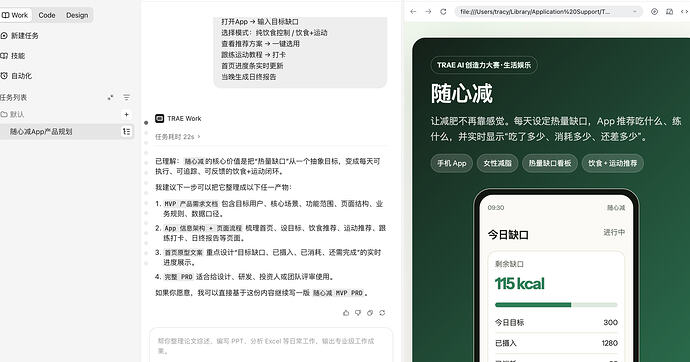Click the 随心减 label in the phone status bar

[616, 208]
